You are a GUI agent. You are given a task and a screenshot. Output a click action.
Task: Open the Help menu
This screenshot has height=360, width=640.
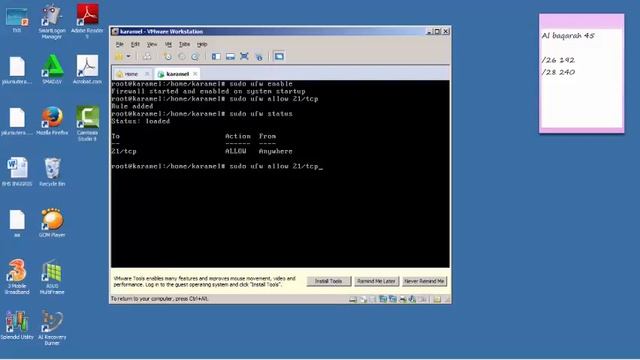(202, 44)
